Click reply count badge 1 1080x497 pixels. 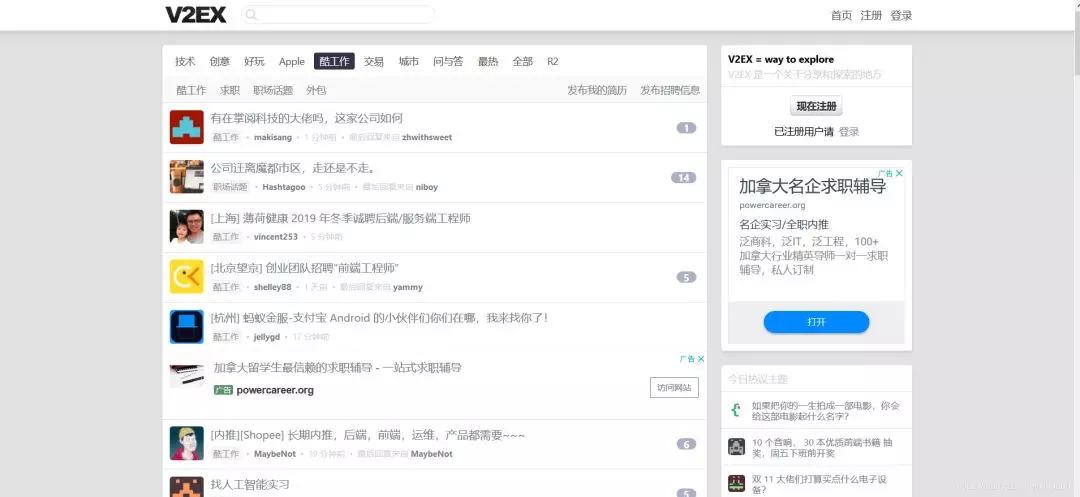[x=686, y=127]
